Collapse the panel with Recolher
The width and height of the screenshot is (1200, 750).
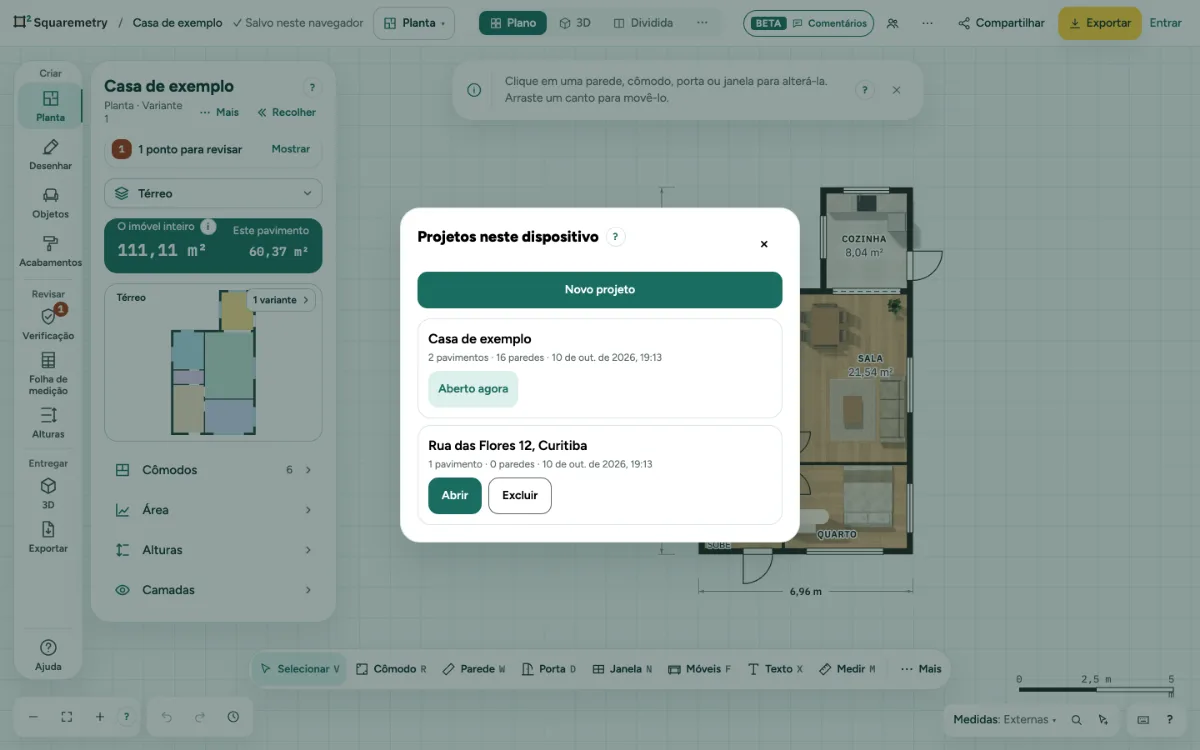click(287, 113)
